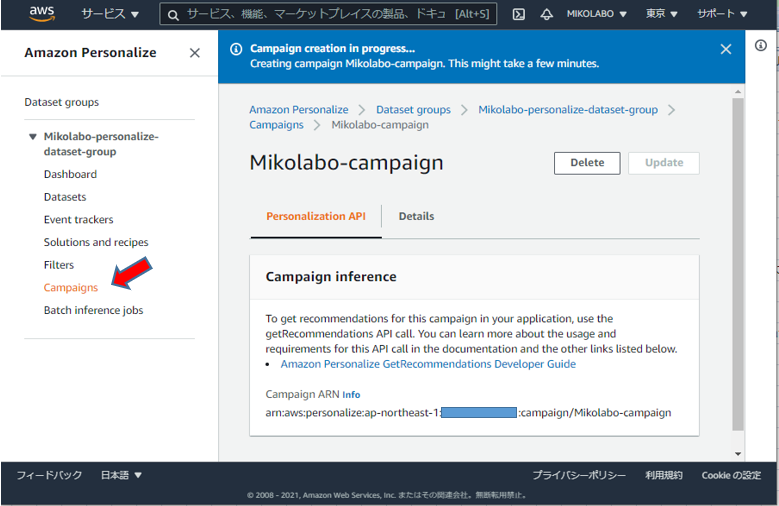Open Campaigns in the sidebar
The image size is (779, 506).
(71, 287)
